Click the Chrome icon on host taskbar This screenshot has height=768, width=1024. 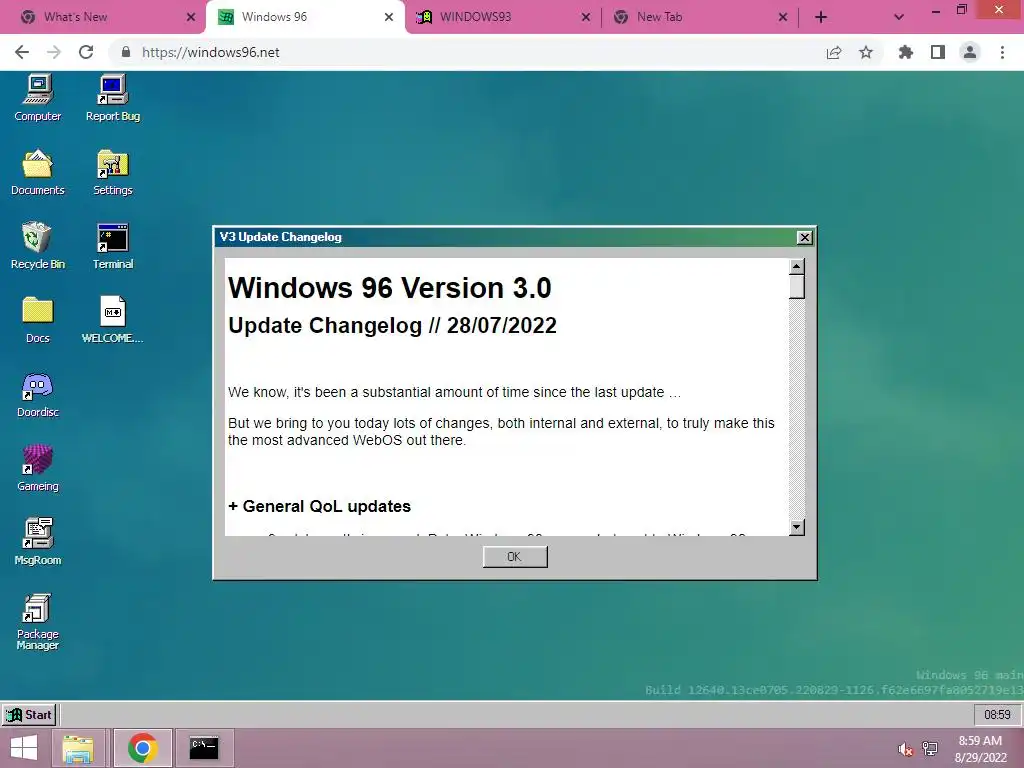142,748
